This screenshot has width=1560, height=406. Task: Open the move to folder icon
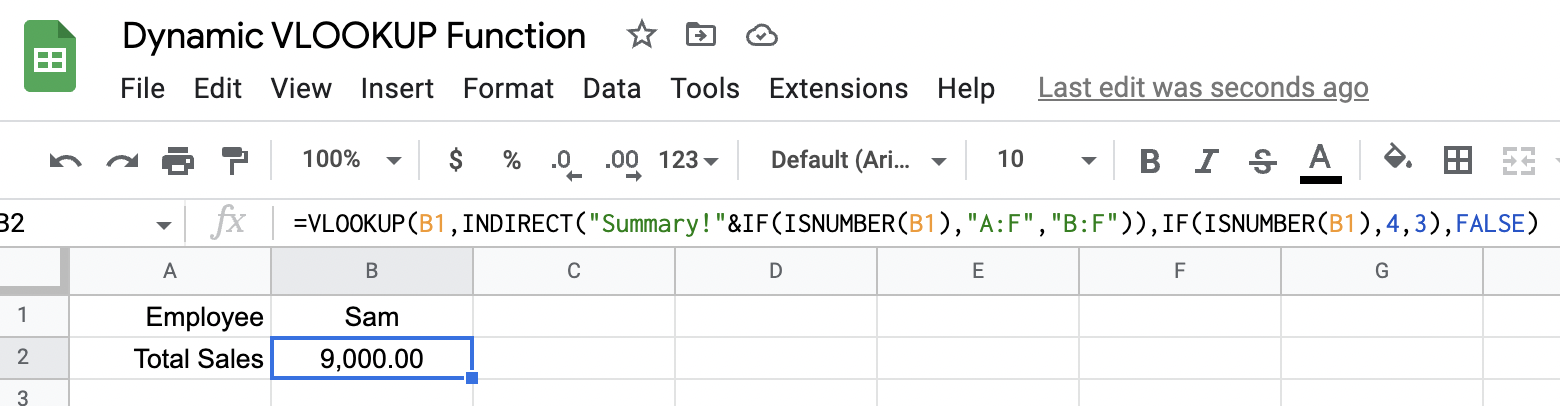pos(701,36)
